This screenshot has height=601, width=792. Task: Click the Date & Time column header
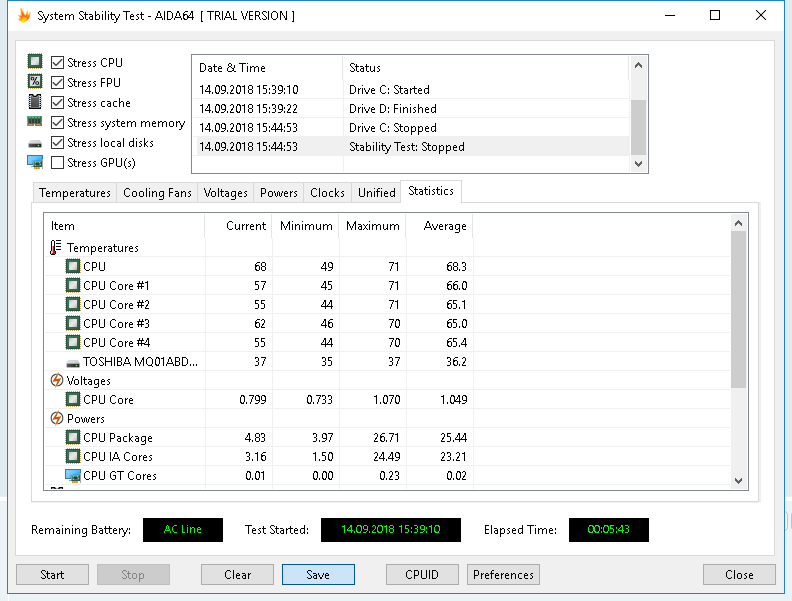(268, 68)
